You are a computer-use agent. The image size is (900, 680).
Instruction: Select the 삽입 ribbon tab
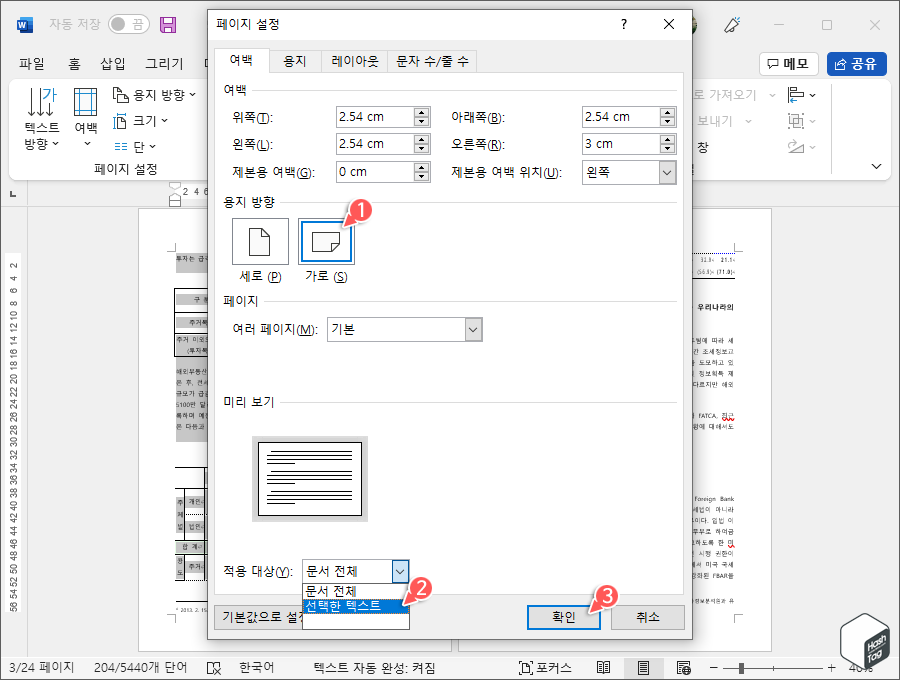pos(113,63)
